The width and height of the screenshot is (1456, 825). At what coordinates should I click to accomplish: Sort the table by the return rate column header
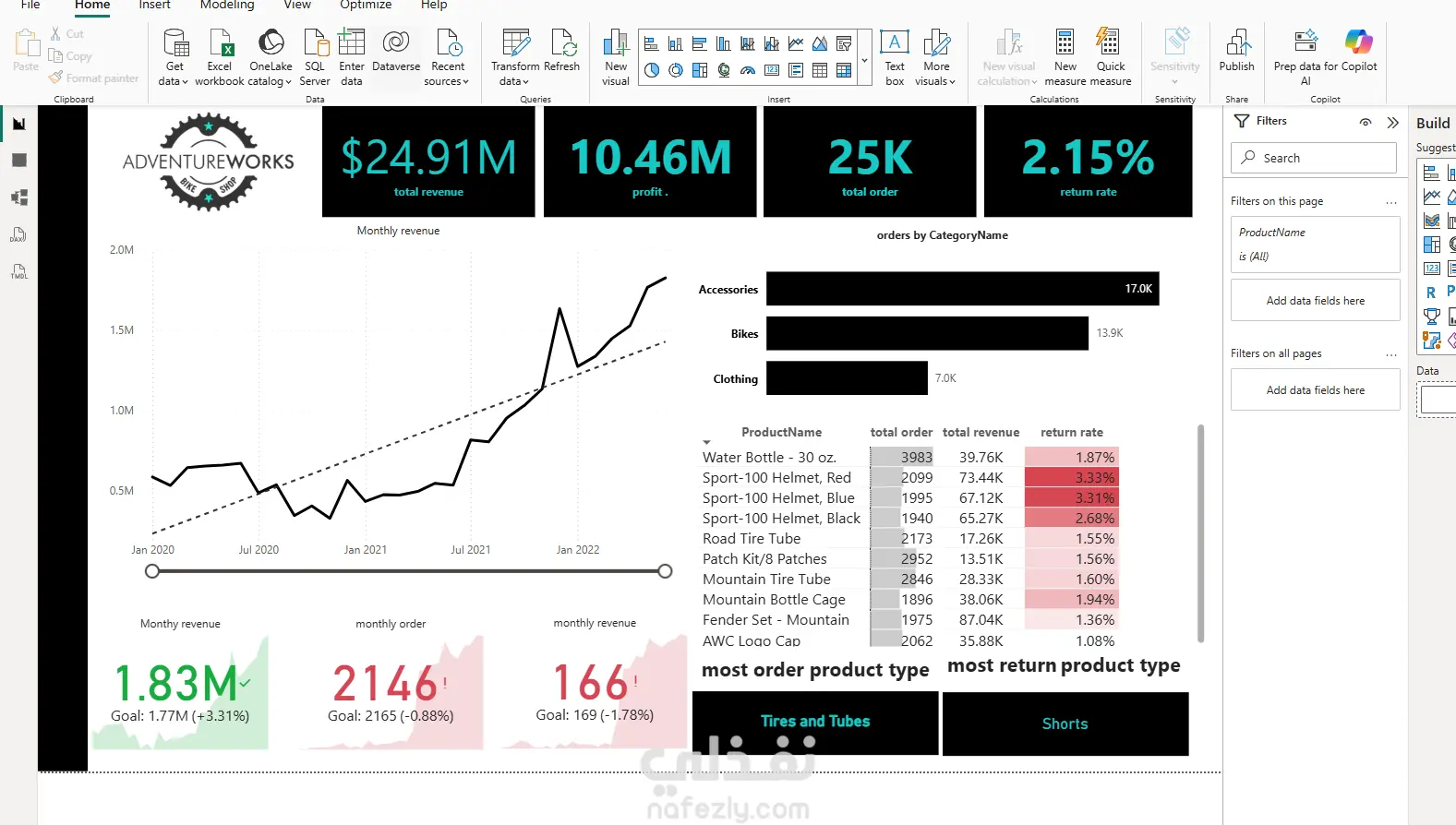pyautogui.click(x=1071, y=432)
